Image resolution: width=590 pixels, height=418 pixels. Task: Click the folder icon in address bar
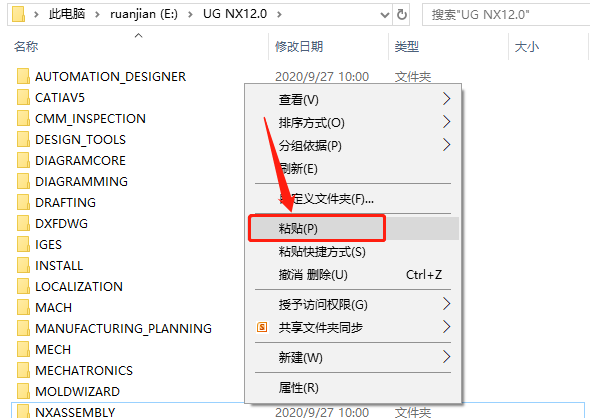(x=18, y=14)
